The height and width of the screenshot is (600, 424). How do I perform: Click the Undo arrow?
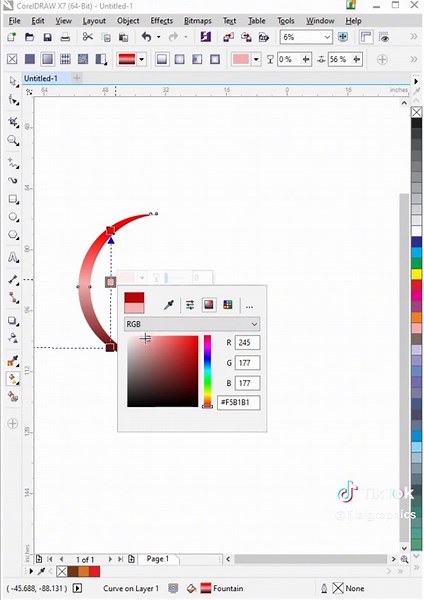click(x=146, y=37)
